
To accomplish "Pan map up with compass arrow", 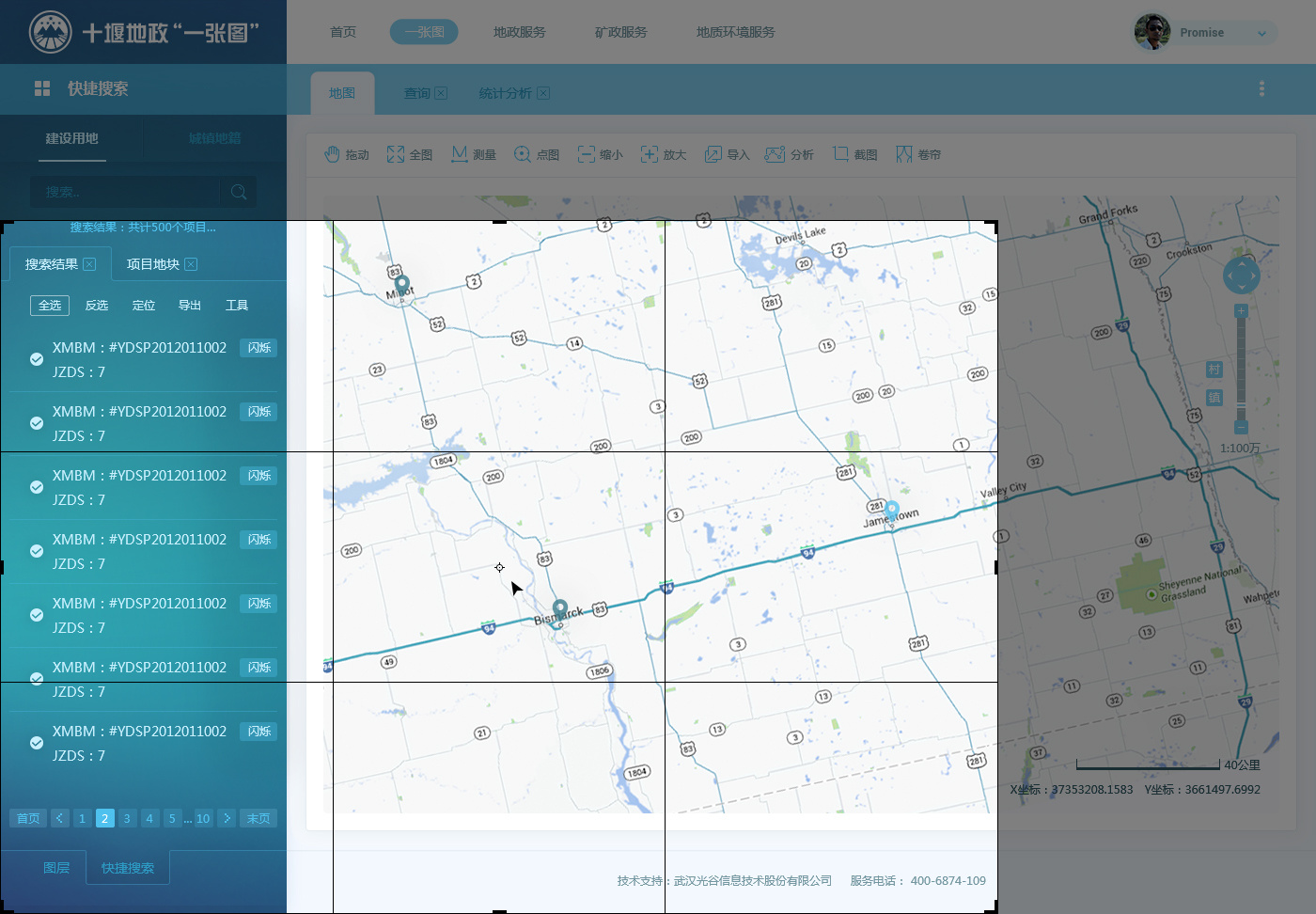I will (x=1242, y=263).
